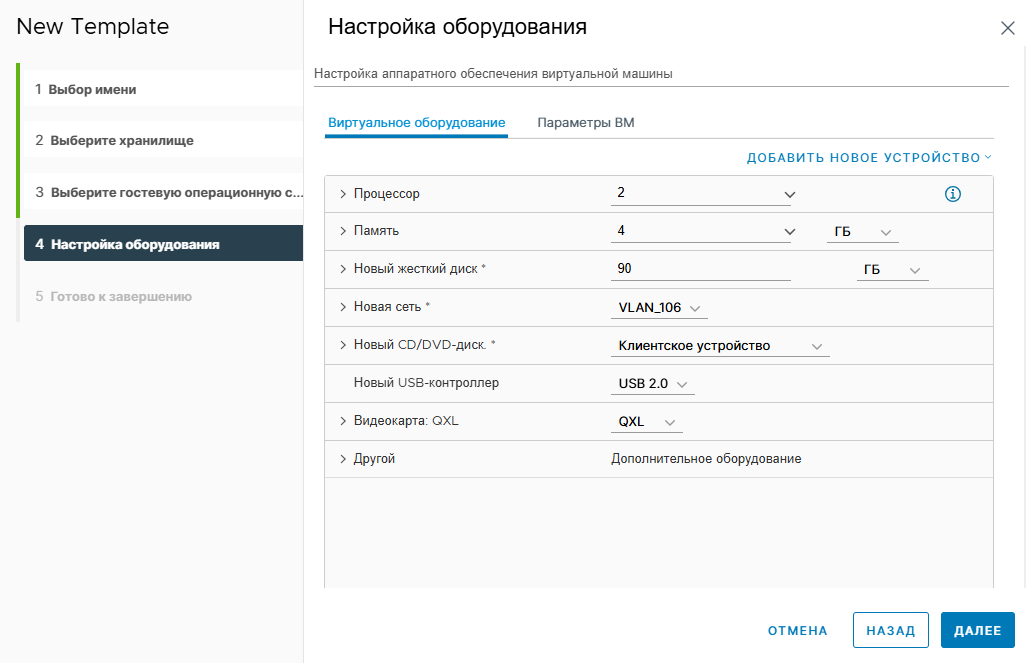Image resolution: width=1026 pixels, height=663 pixels.
Task: Go to step 3 guest OS selection
Action: tap(164, 192)
